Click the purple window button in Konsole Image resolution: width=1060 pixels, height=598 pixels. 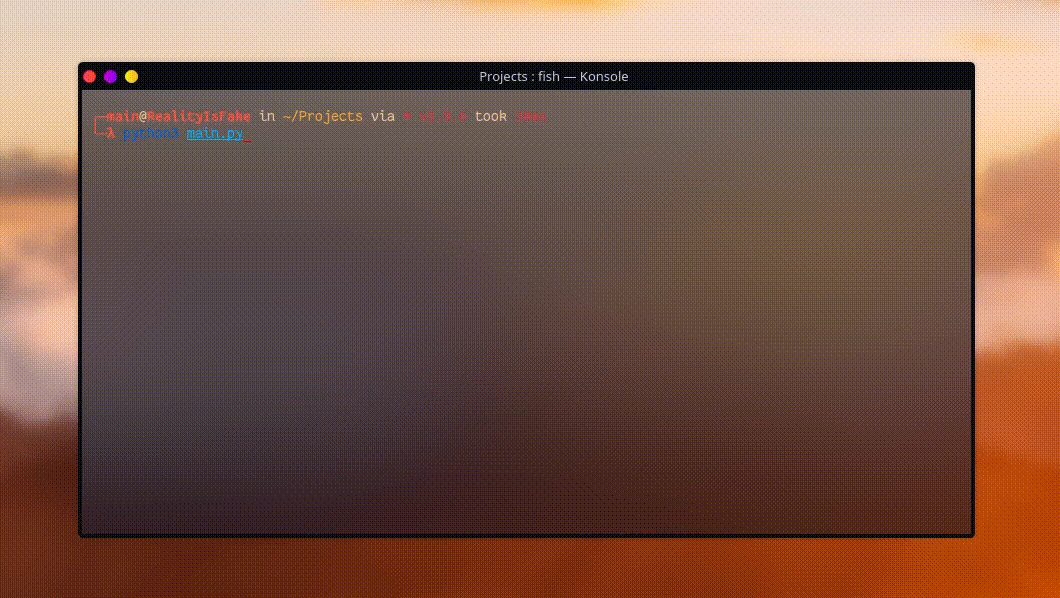click(x=110, y=77)
